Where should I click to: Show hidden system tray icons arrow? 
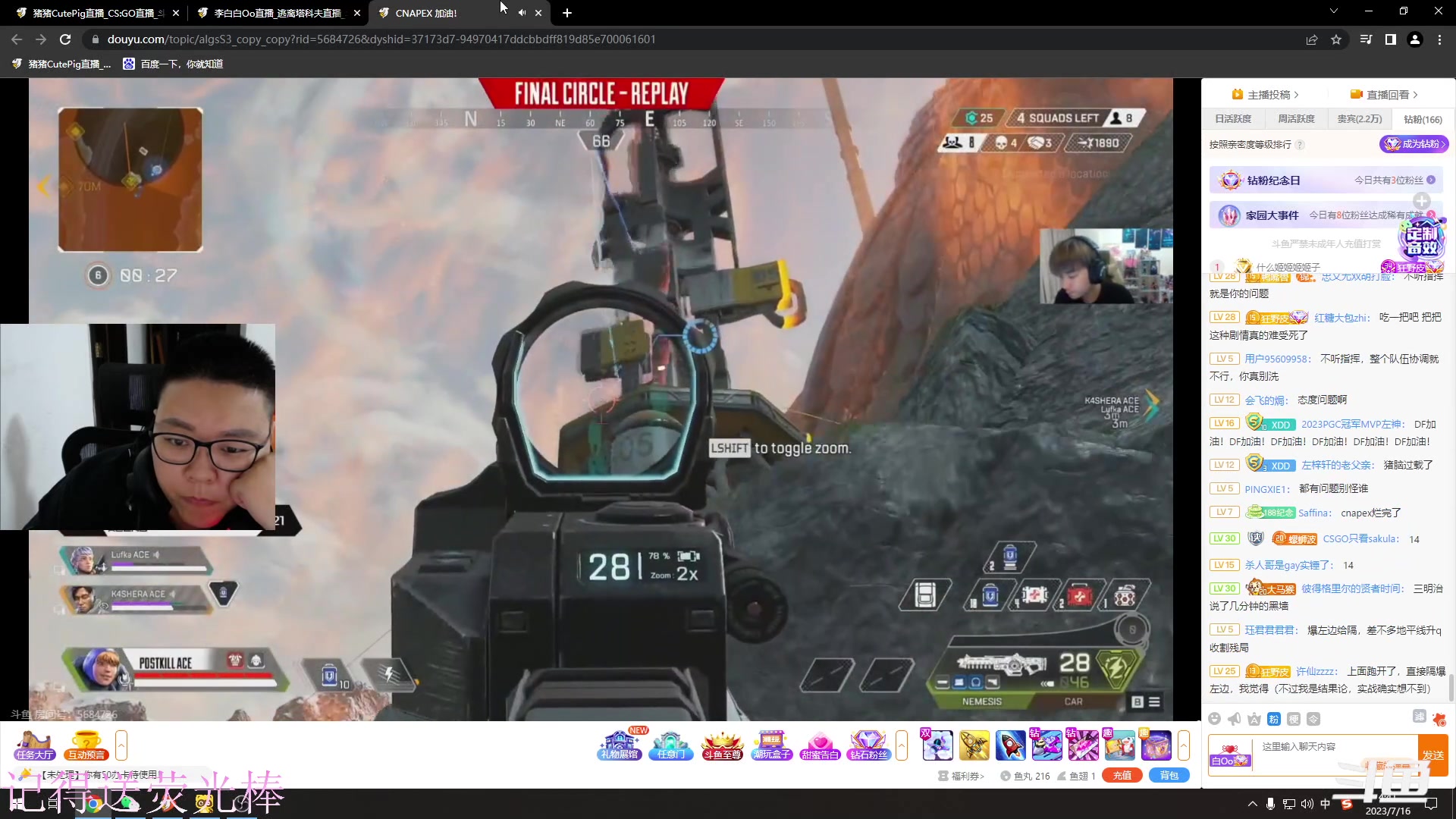tap(1252, 804)
